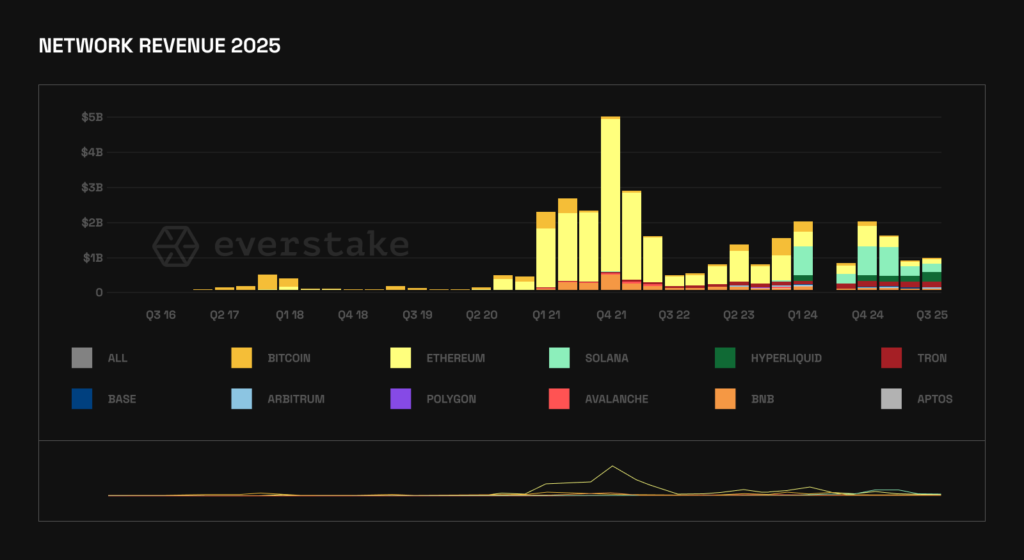Toggle the red Tron legend swatch
Image resolution: width=1024 pixels, height=560 pixels.
click(x=891, y=358)
